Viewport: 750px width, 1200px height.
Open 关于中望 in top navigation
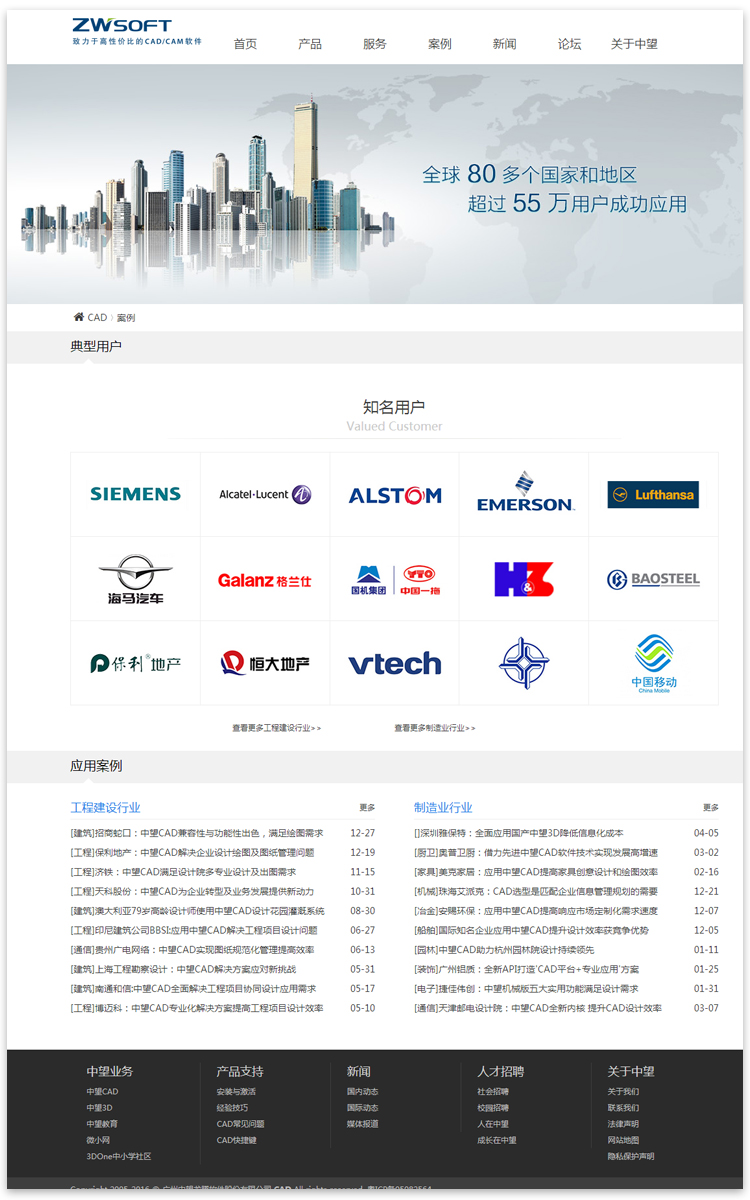pyautogui.click(x=634, y=44)
